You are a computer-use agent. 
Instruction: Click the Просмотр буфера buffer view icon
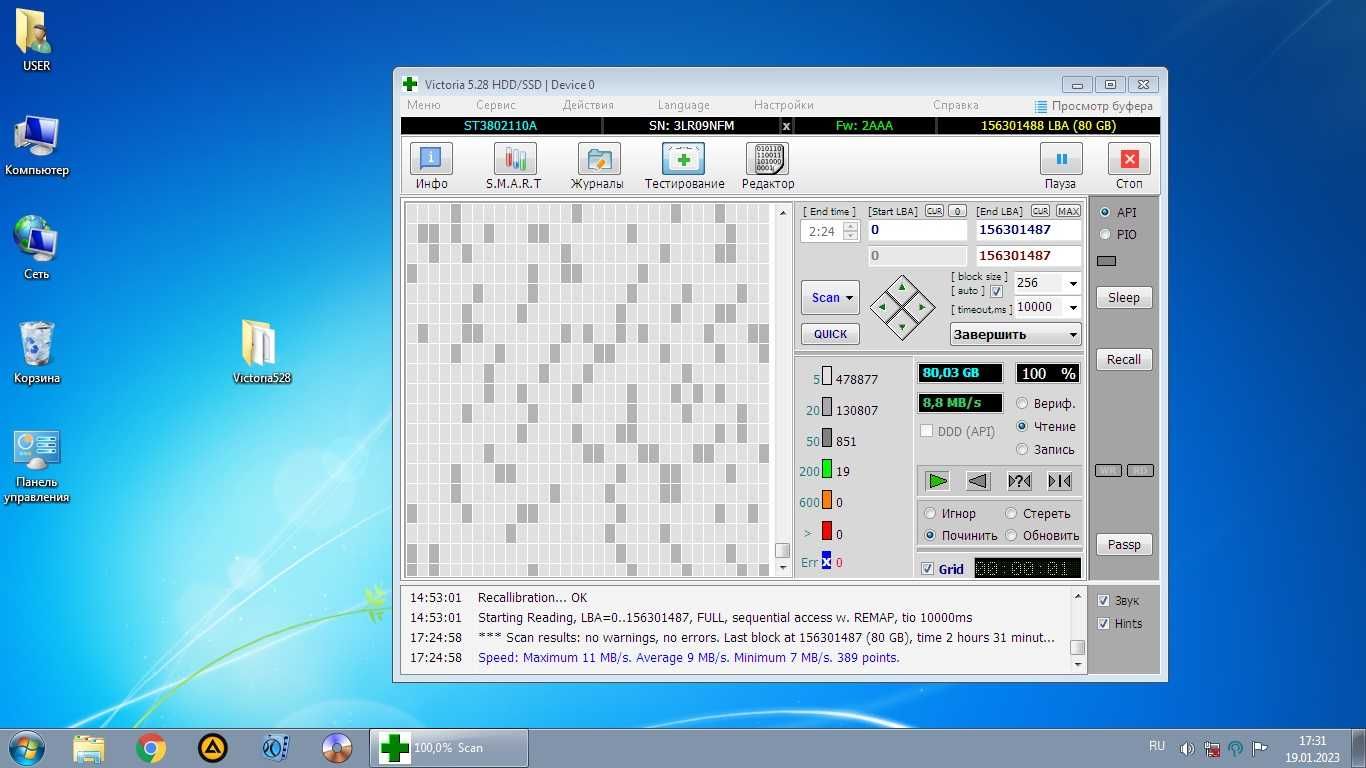click(x=1041, y=106)
